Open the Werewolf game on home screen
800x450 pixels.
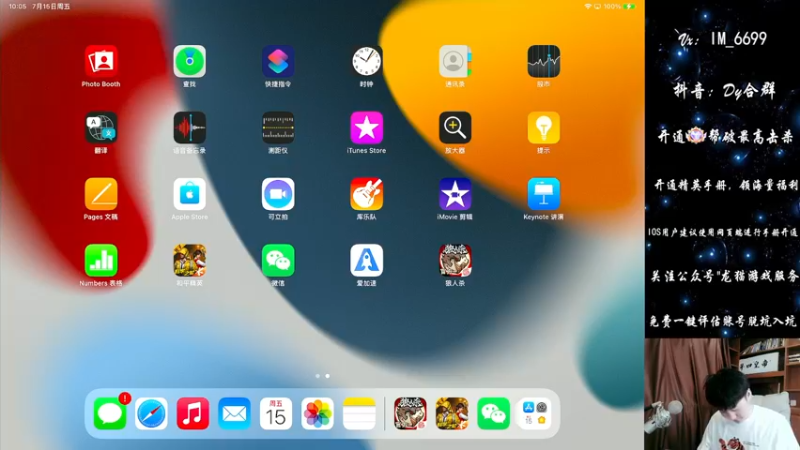(455, 260)
